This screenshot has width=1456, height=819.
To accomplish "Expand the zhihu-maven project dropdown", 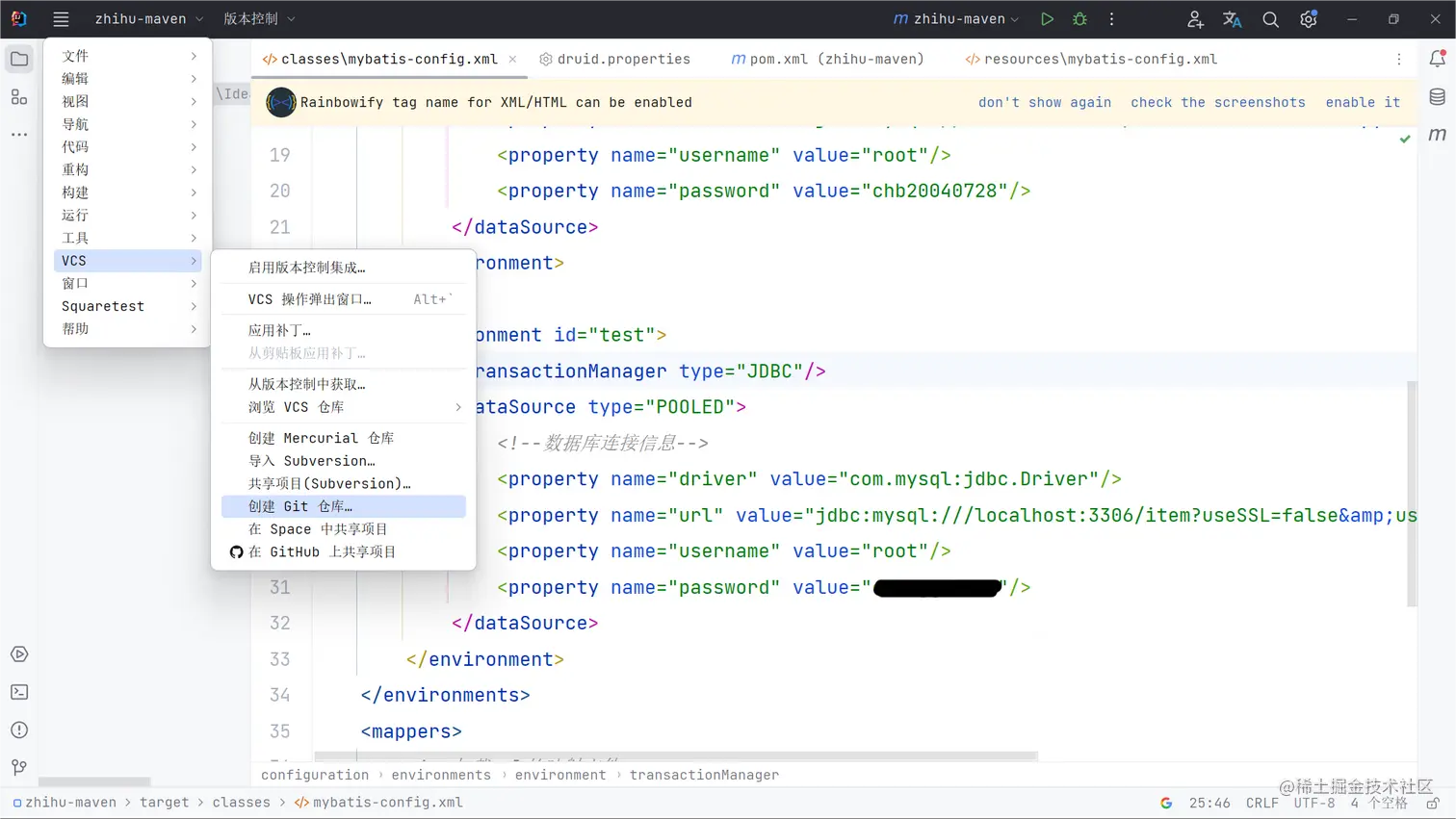I will (x=149, y=19).
